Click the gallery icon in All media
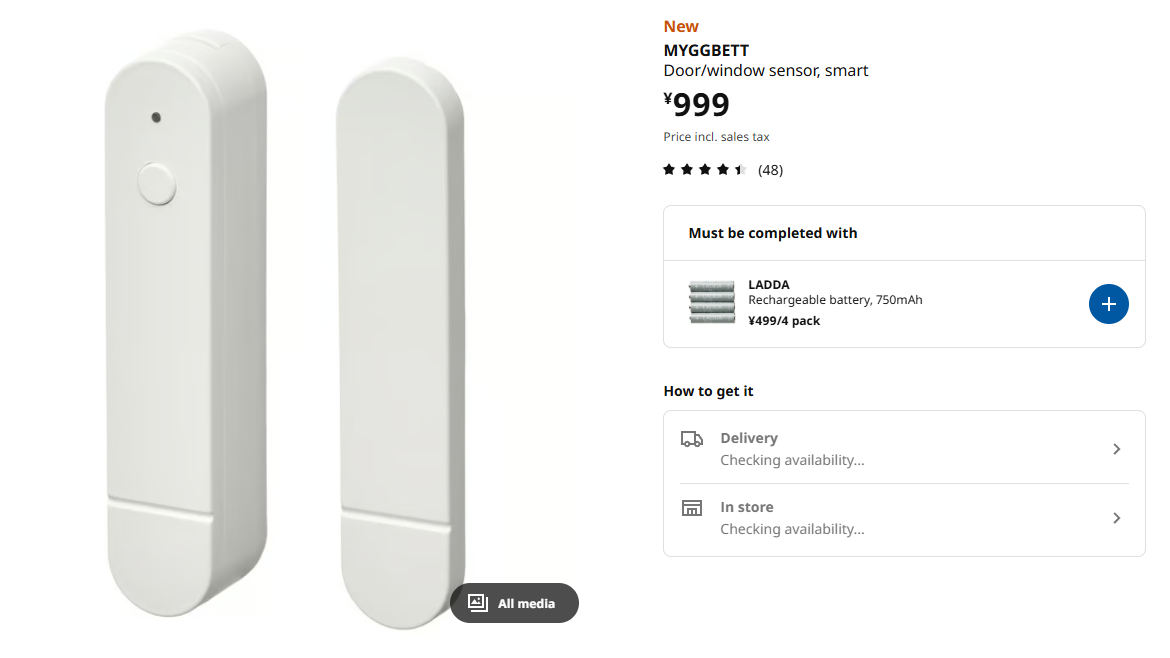 click(478, 603)
